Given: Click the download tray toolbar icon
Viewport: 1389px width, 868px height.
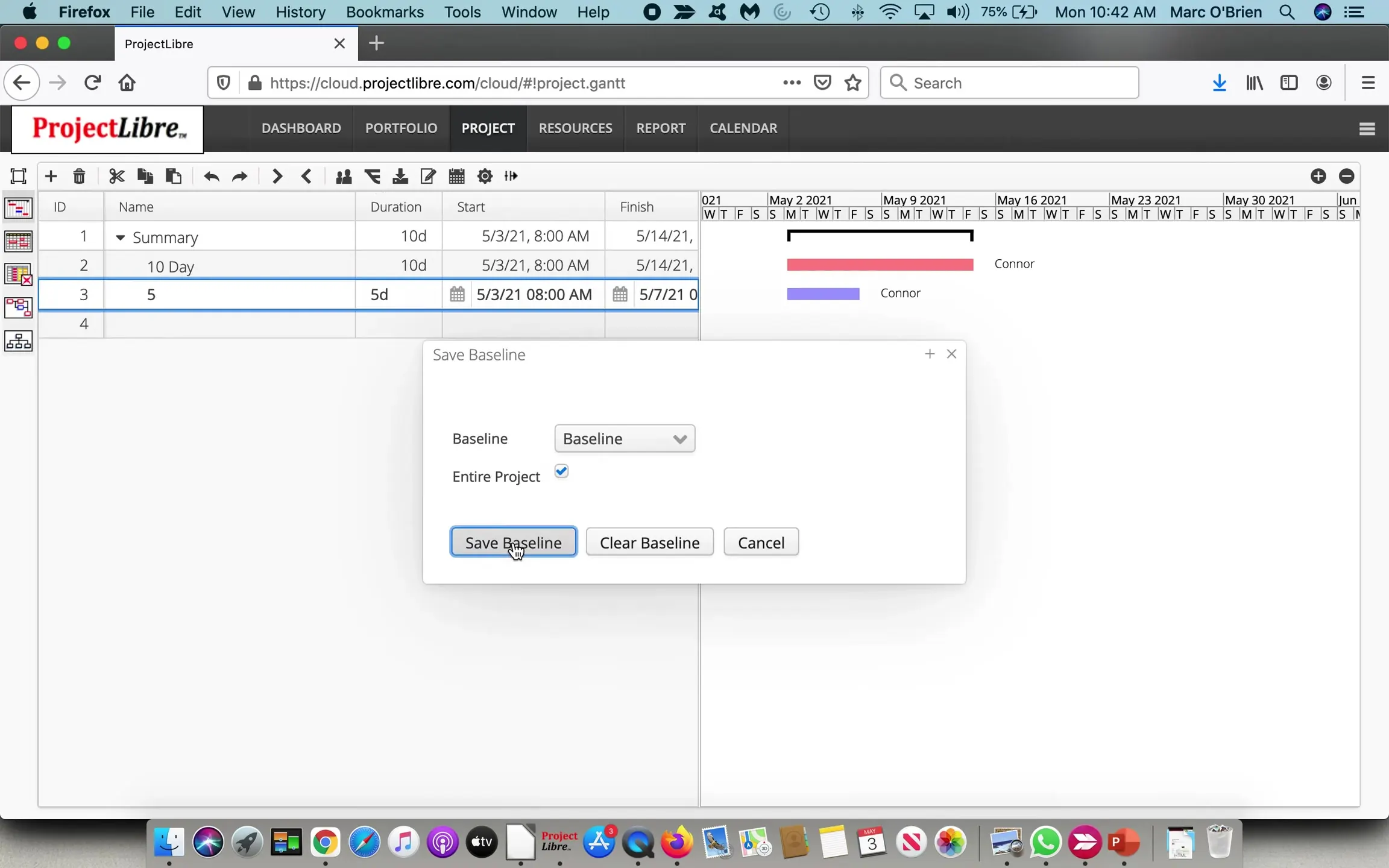Looking at the screenshot, I should click(400, 176).
